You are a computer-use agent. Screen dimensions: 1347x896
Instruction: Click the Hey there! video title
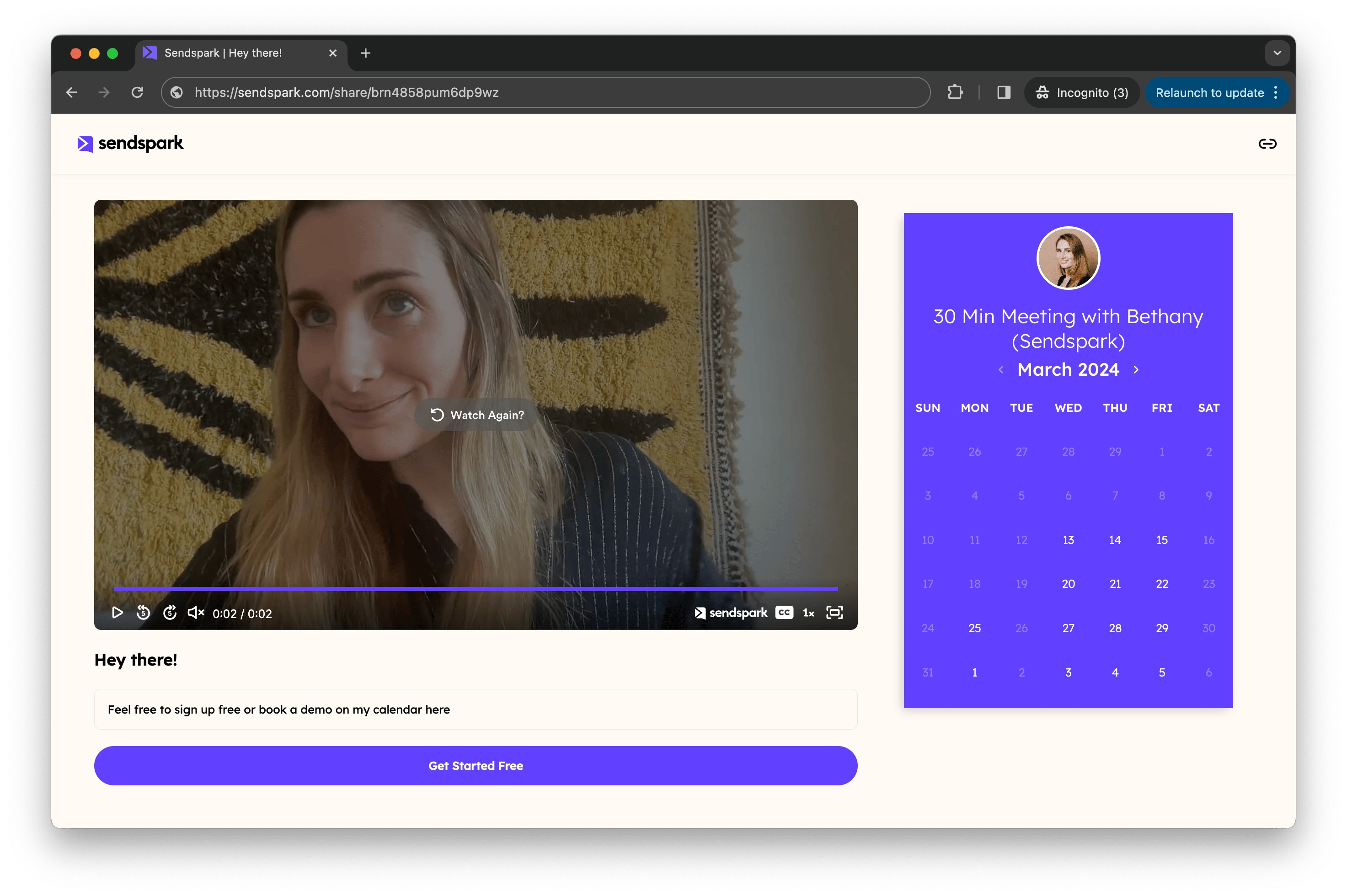pyautogui.click(x=136, y=660)
